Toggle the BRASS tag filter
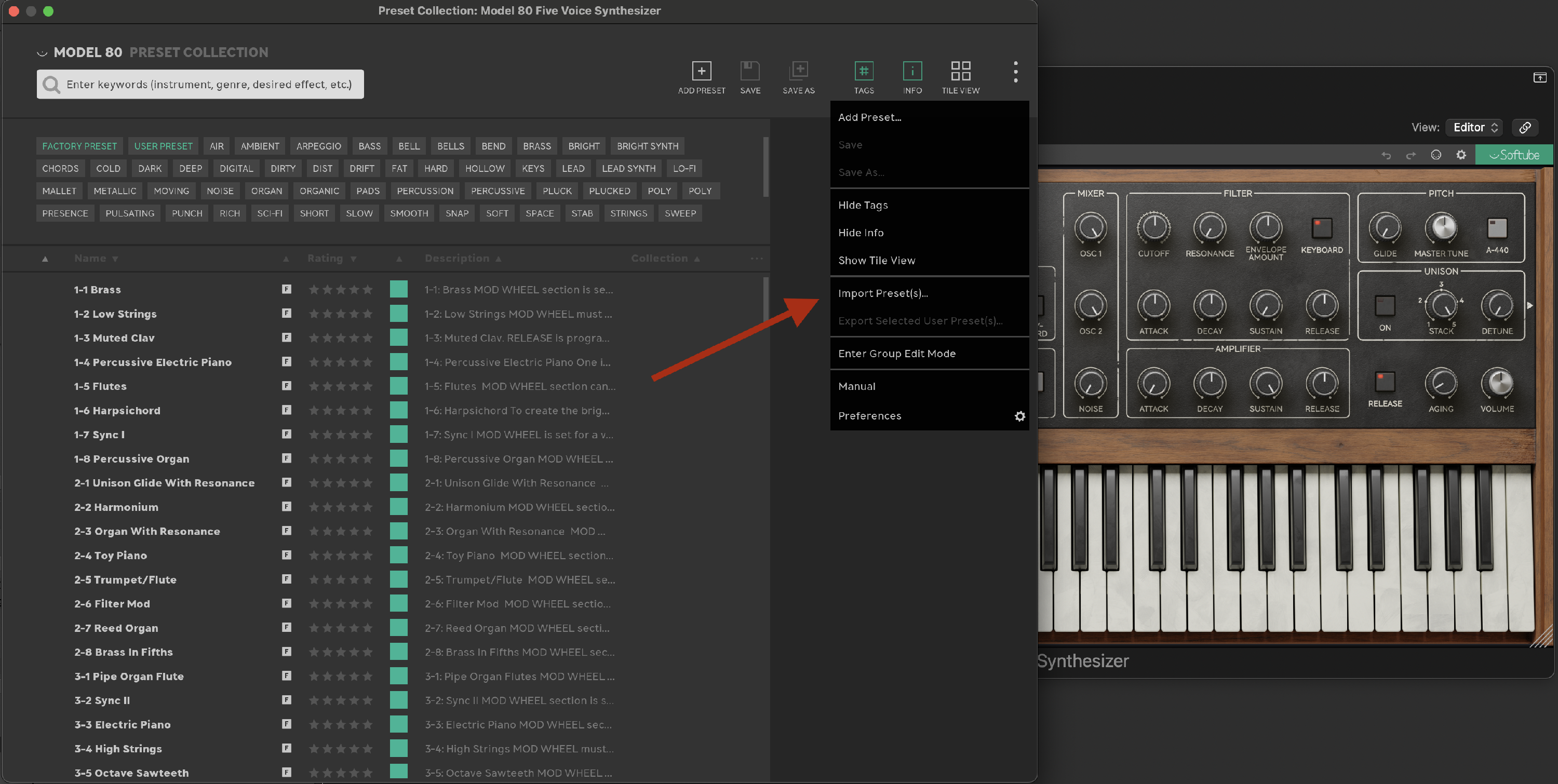 537,146
